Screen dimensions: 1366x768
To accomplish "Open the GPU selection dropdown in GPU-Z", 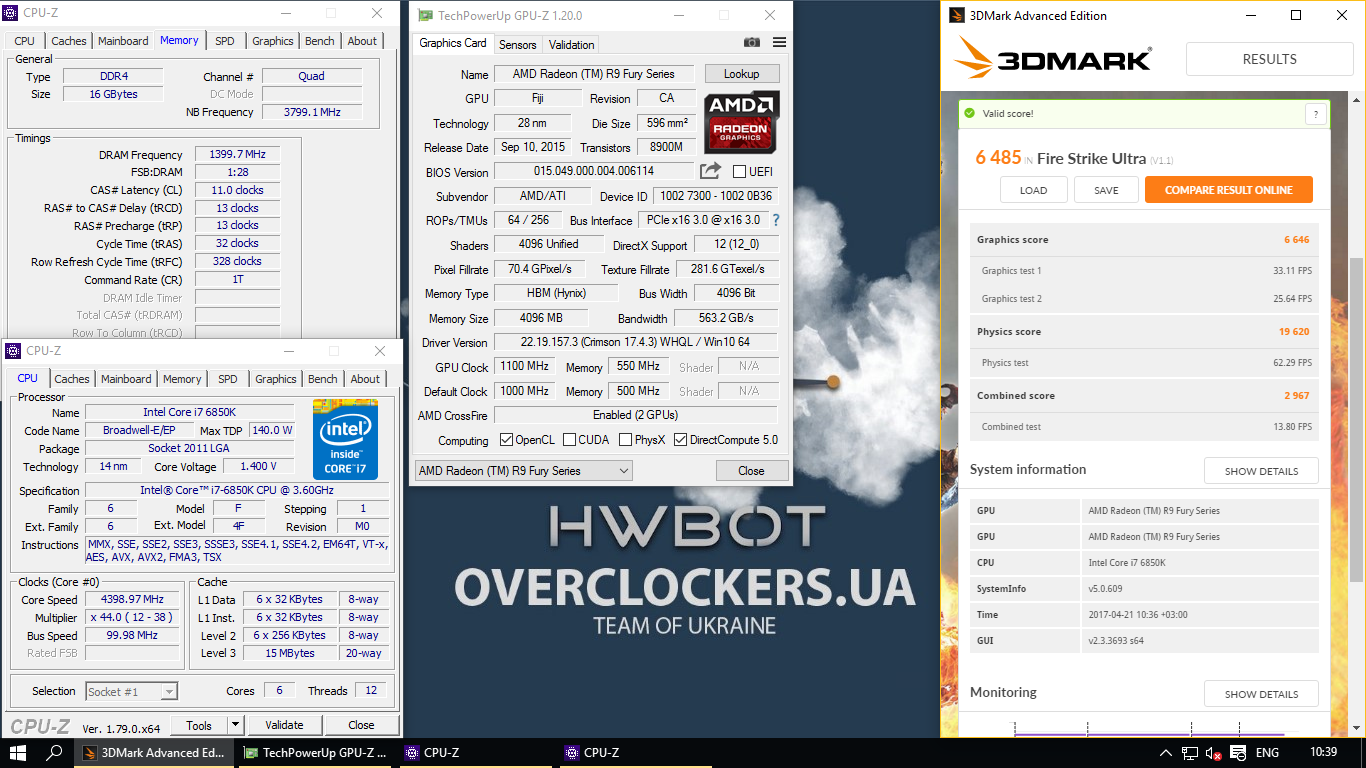I will tap(523, 471).
